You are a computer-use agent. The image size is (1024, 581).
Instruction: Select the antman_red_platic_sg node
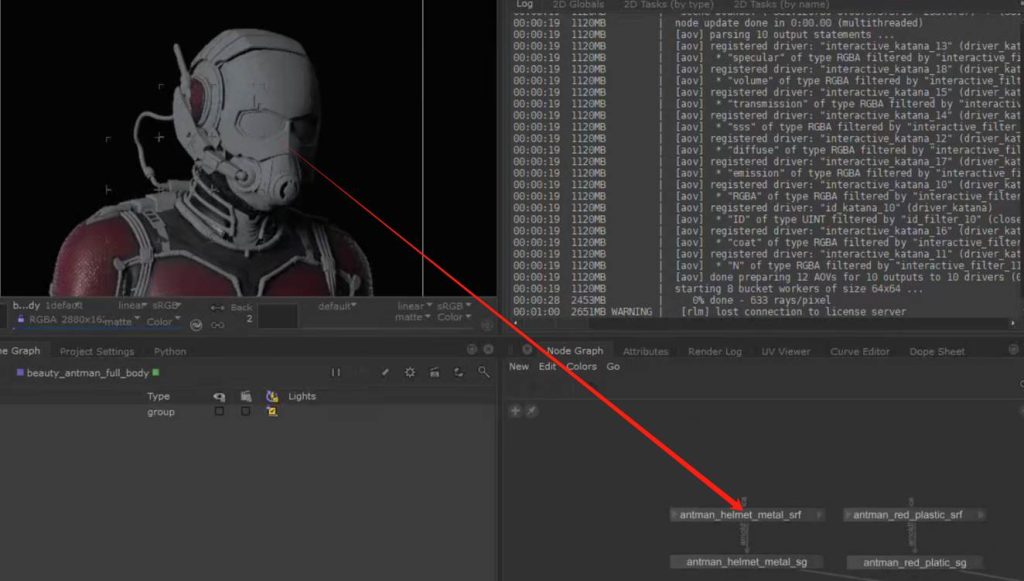[x=913, y=562]
